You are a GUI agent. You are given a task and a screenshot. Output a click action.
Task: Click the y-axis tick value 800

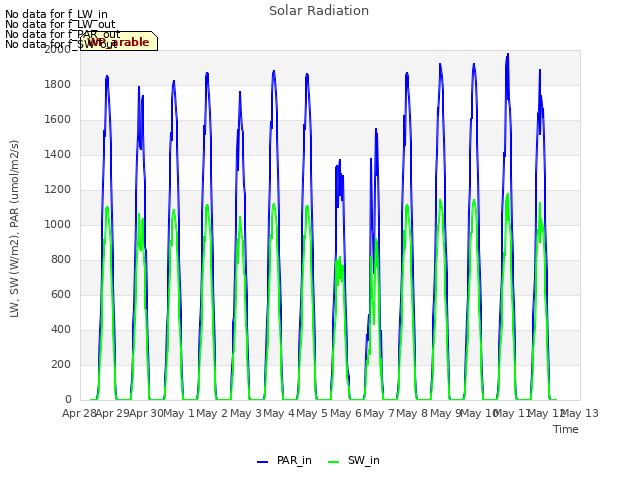tap(61, 260)
